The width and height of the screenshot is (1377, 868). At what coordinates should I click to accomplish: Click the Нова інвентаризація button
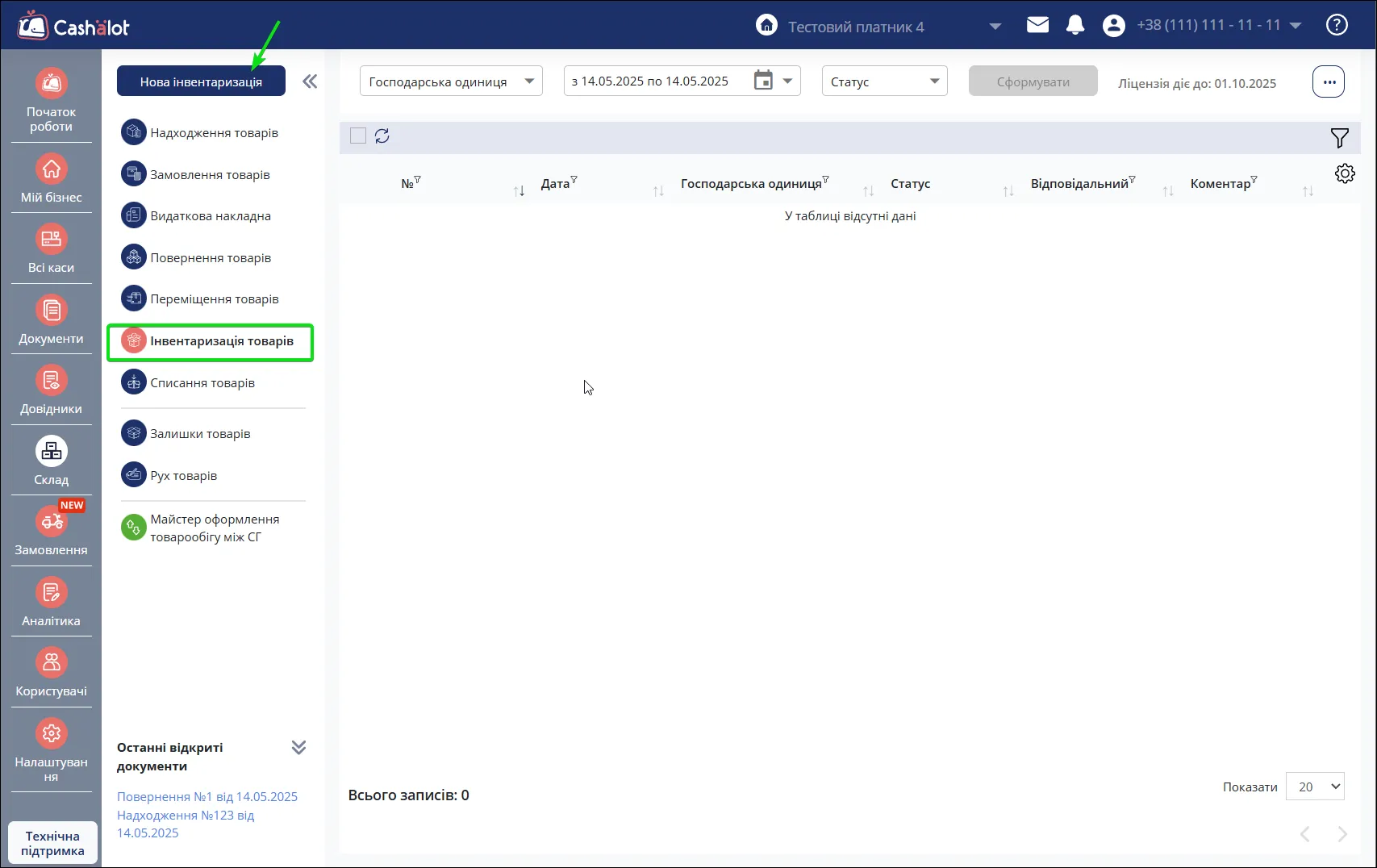201,81
